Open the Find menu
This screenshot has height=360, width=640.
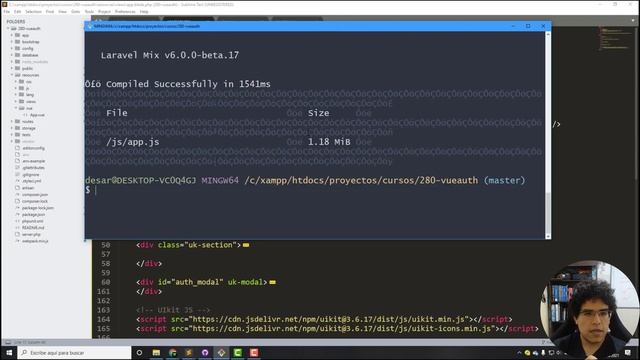pos(50,11)
